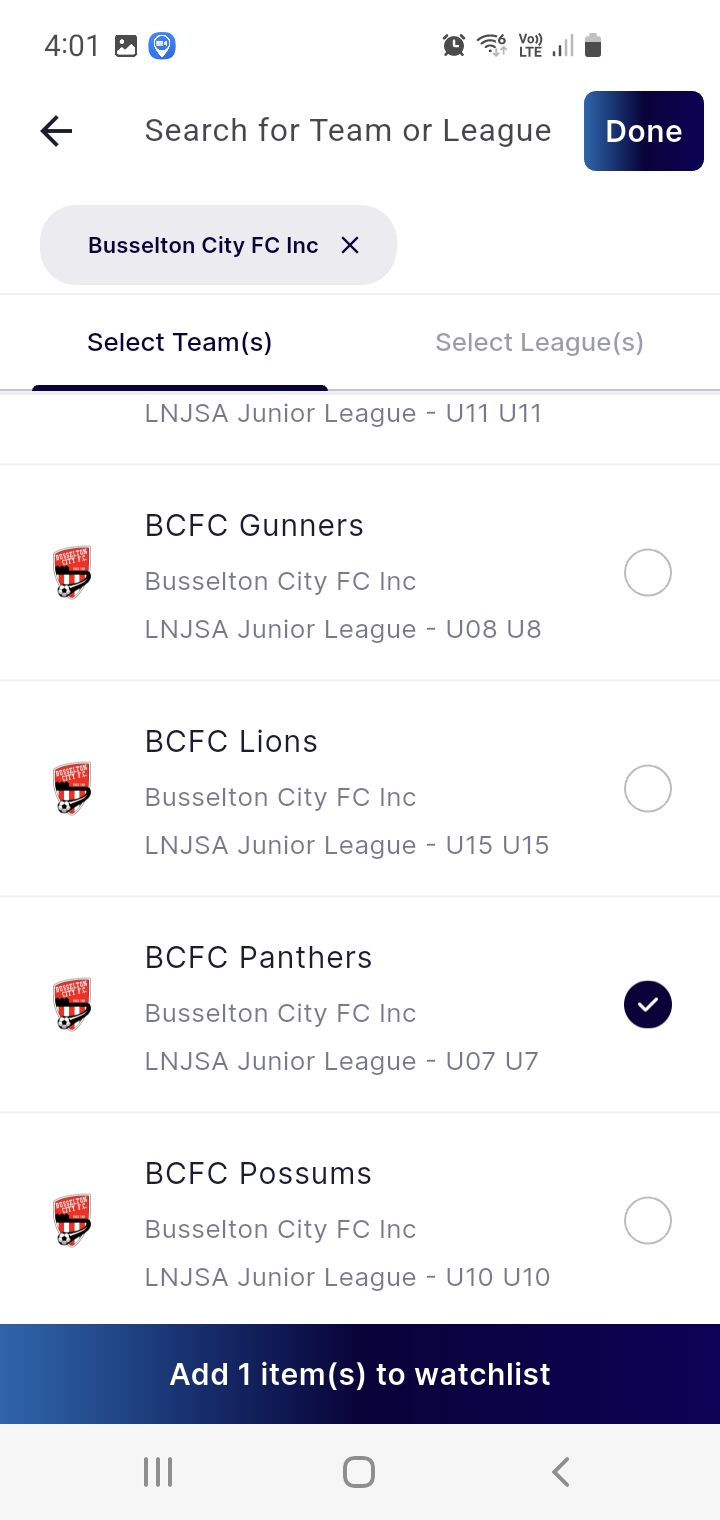Switch to Select League(s) tab

(539, 342)
